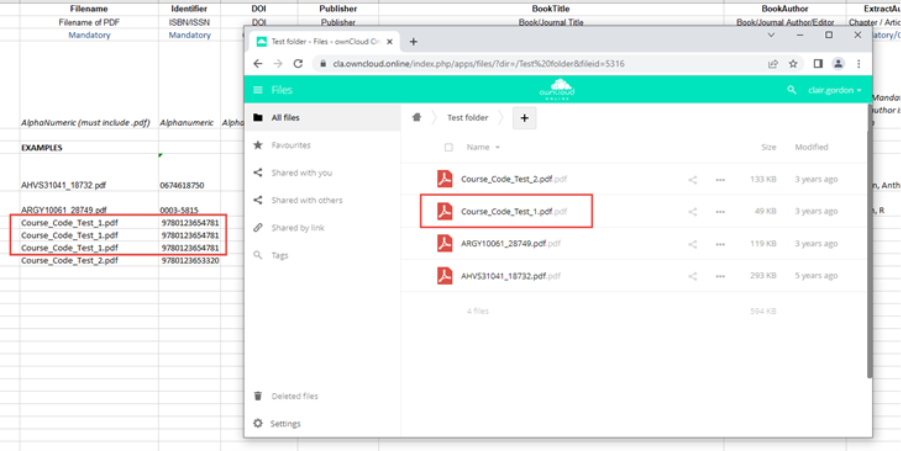Click the ownCloud vertical scrollbar

point(869,241)
